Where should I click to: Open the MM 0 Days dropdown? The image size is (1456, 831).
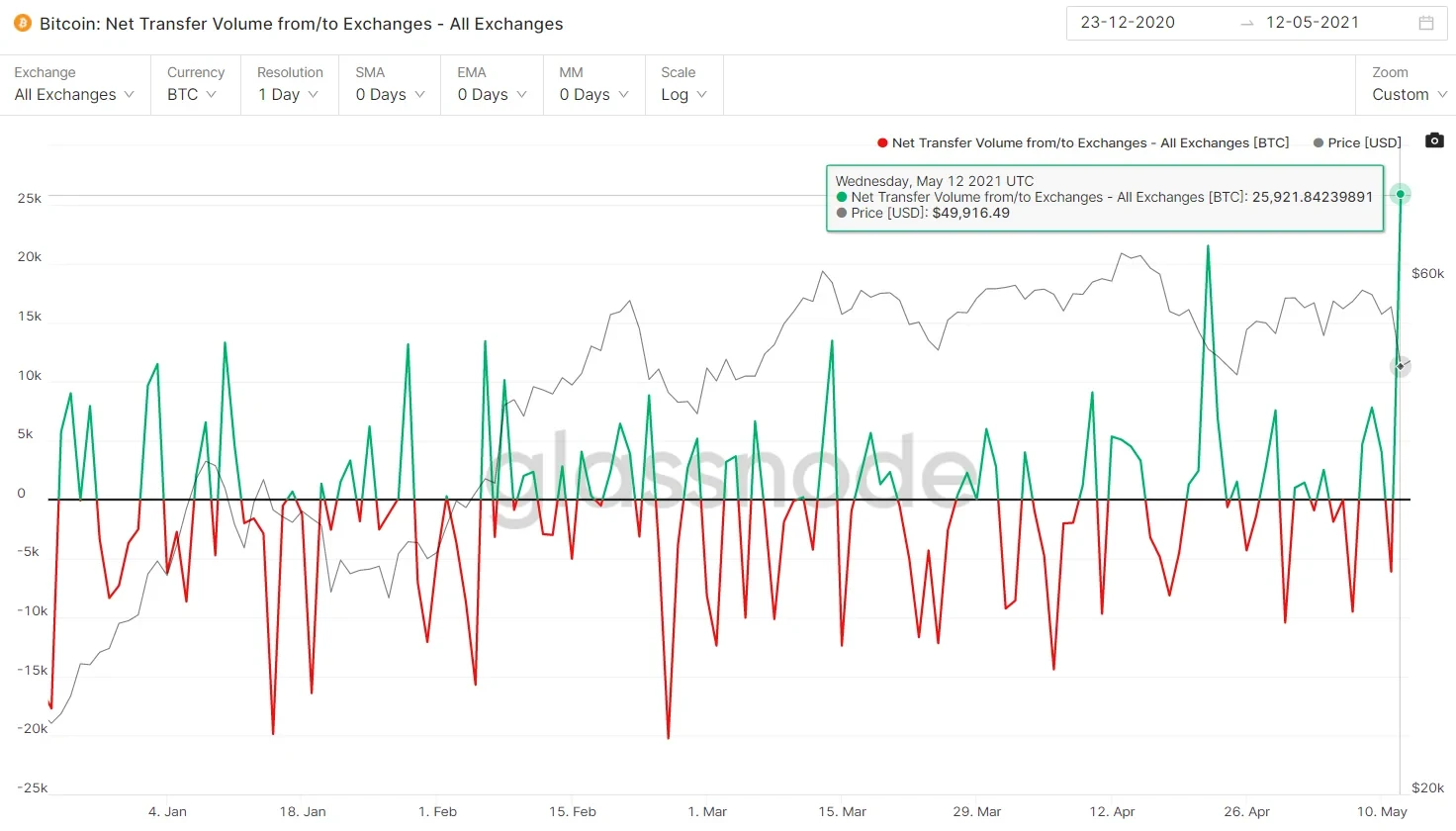click(592, 94)
